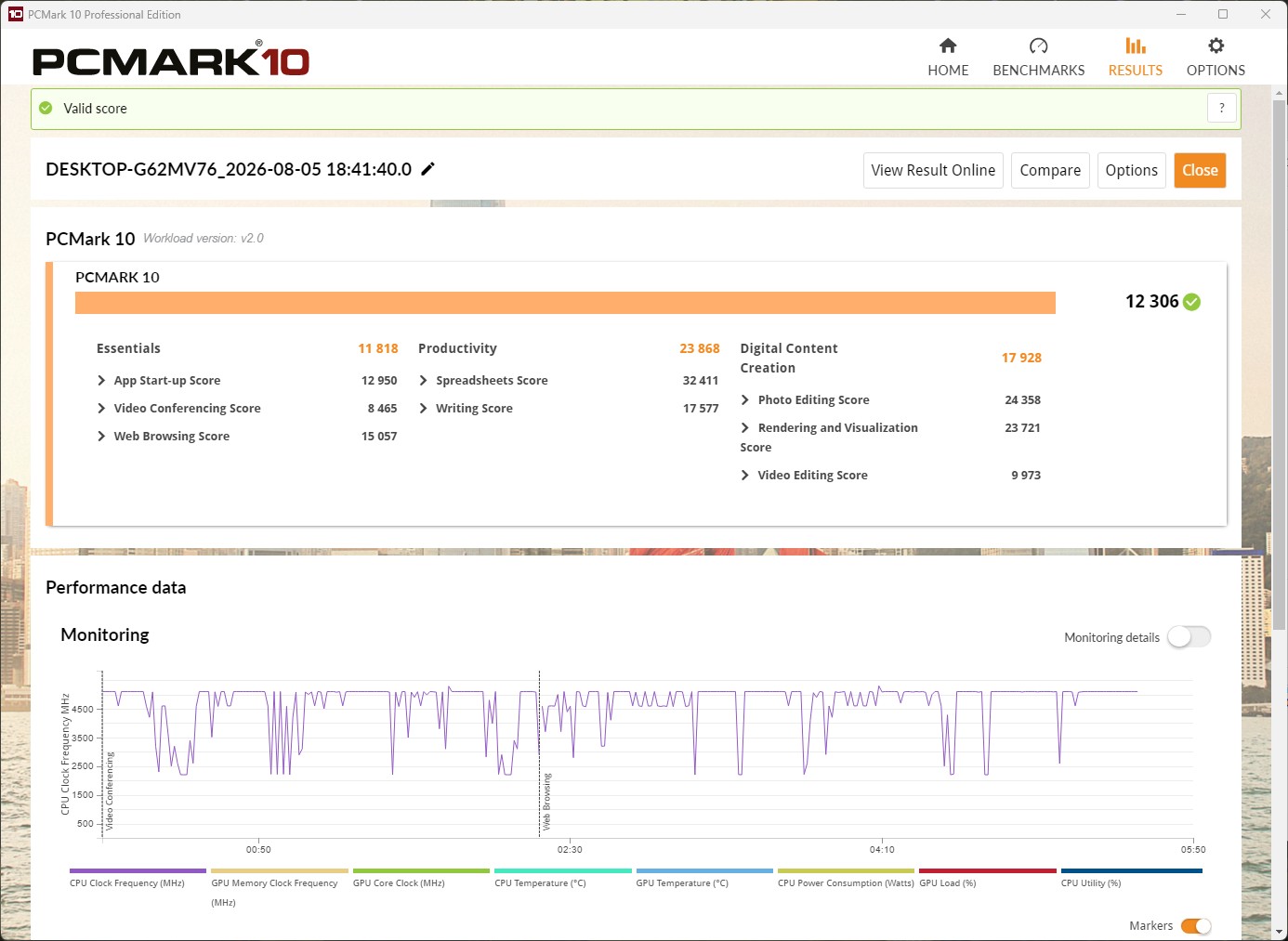Click the scrollbar down arrow
Screen dimensions: 1288x941
click(x=1280, y=932)
